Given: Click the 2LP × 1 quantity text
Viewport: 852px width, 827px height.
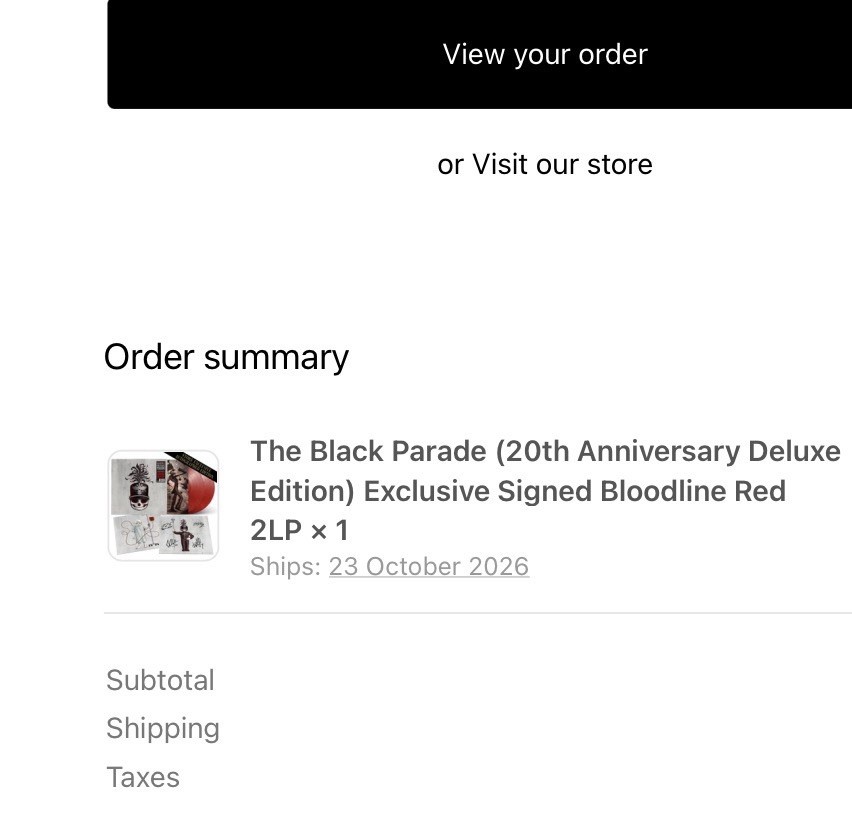Looking at the screenshot, I should pyautogui.click(x=299, y=530).
